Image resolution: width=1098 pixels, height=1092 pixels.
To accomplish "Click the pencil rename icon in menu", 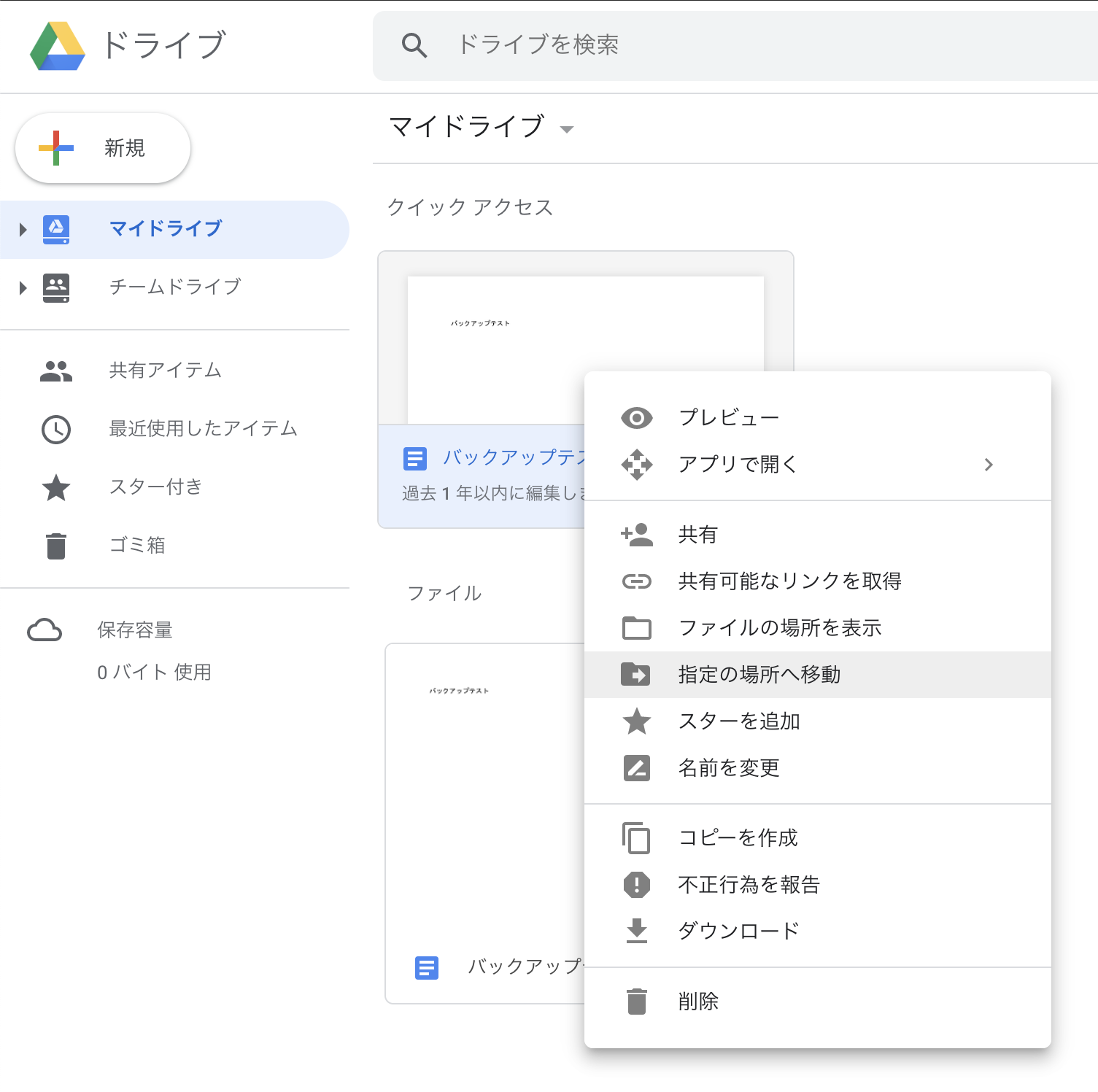I will tap(637, 768).
